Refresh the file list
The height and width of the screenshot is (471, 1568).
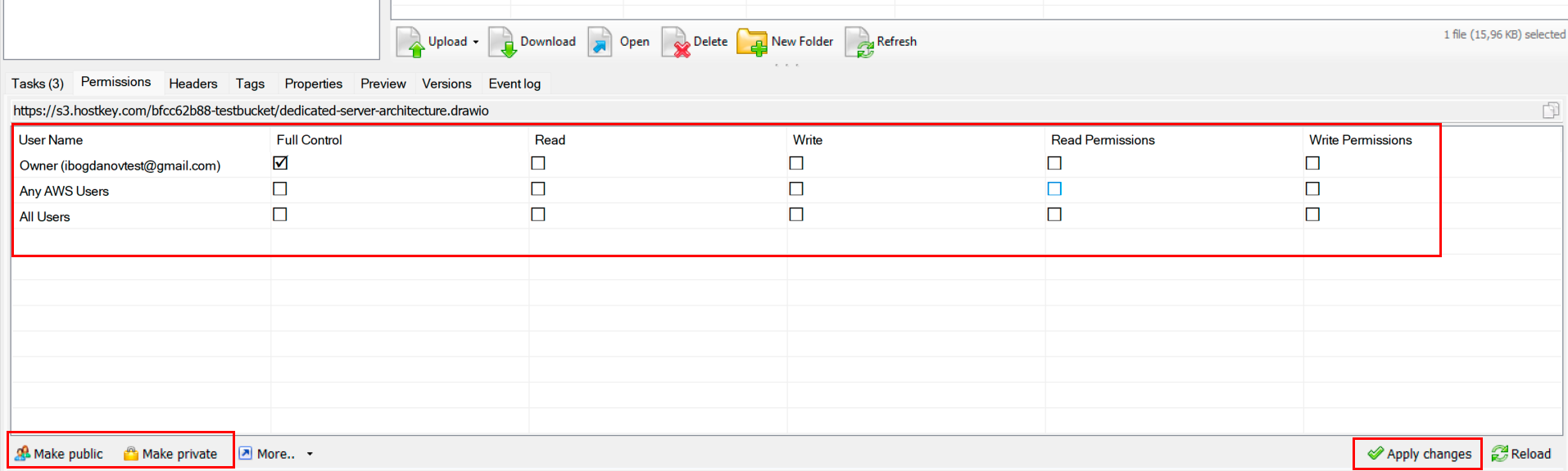[859, 42]
